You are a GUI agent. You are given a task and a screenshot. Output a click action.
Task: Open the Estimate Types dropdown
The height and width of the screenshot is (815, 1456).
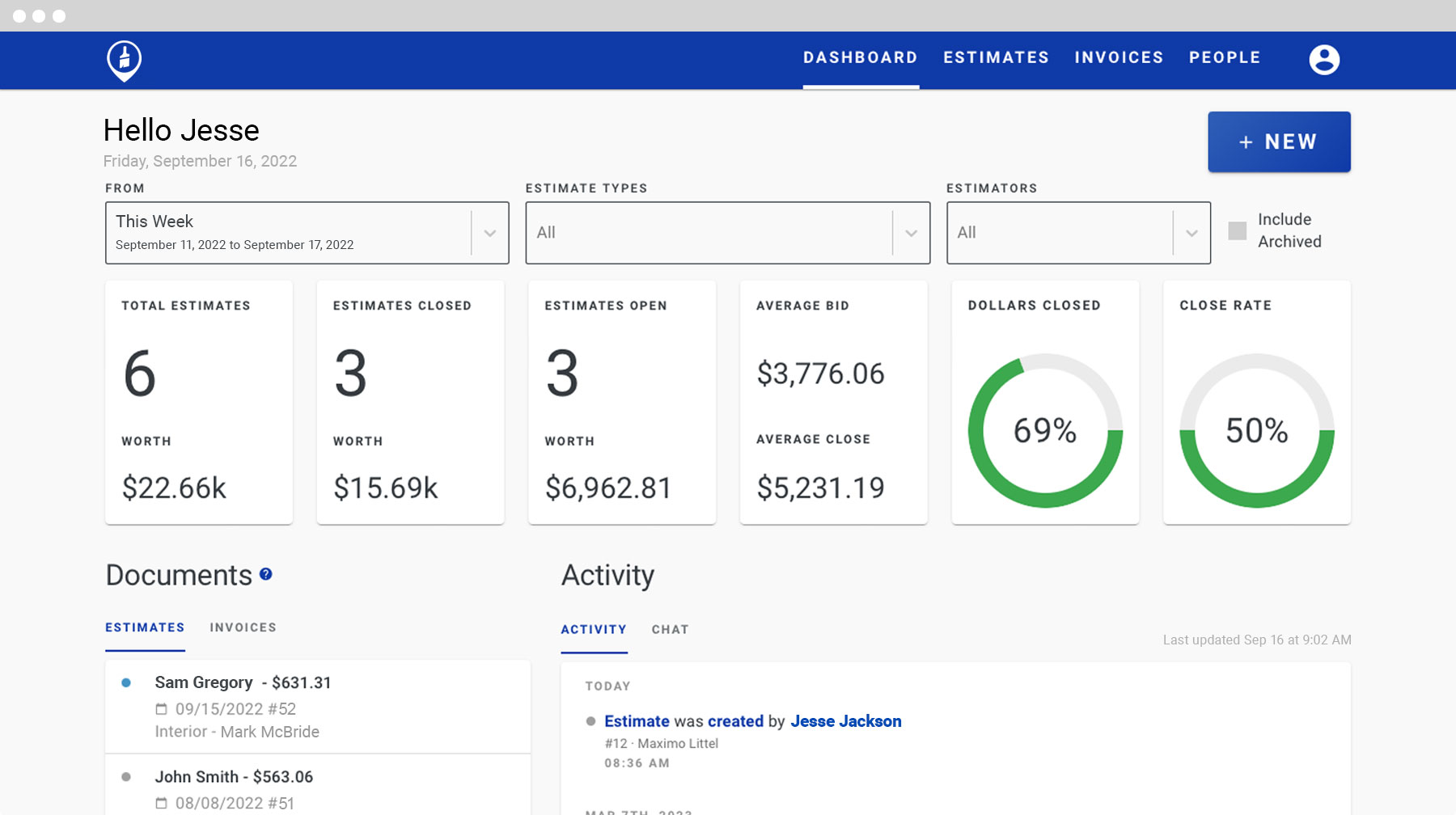tap(728, 233)
